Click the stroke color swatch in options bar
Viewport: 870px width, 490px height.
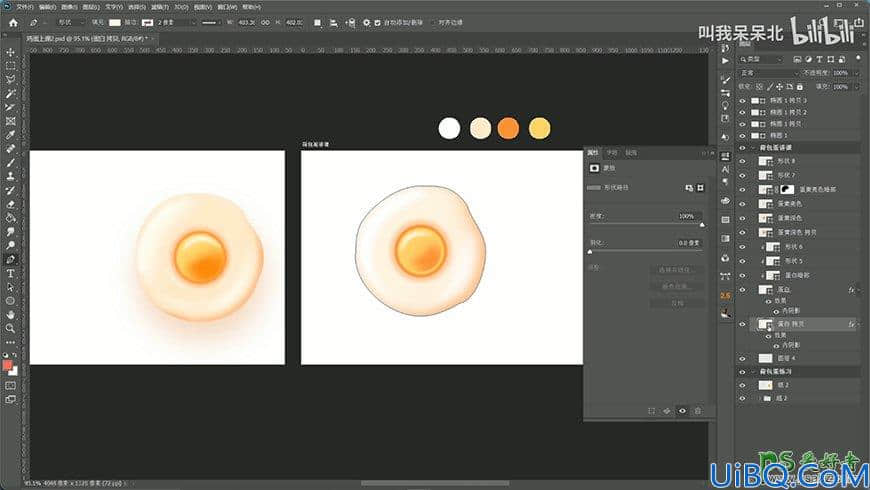(x=147, y=23)
